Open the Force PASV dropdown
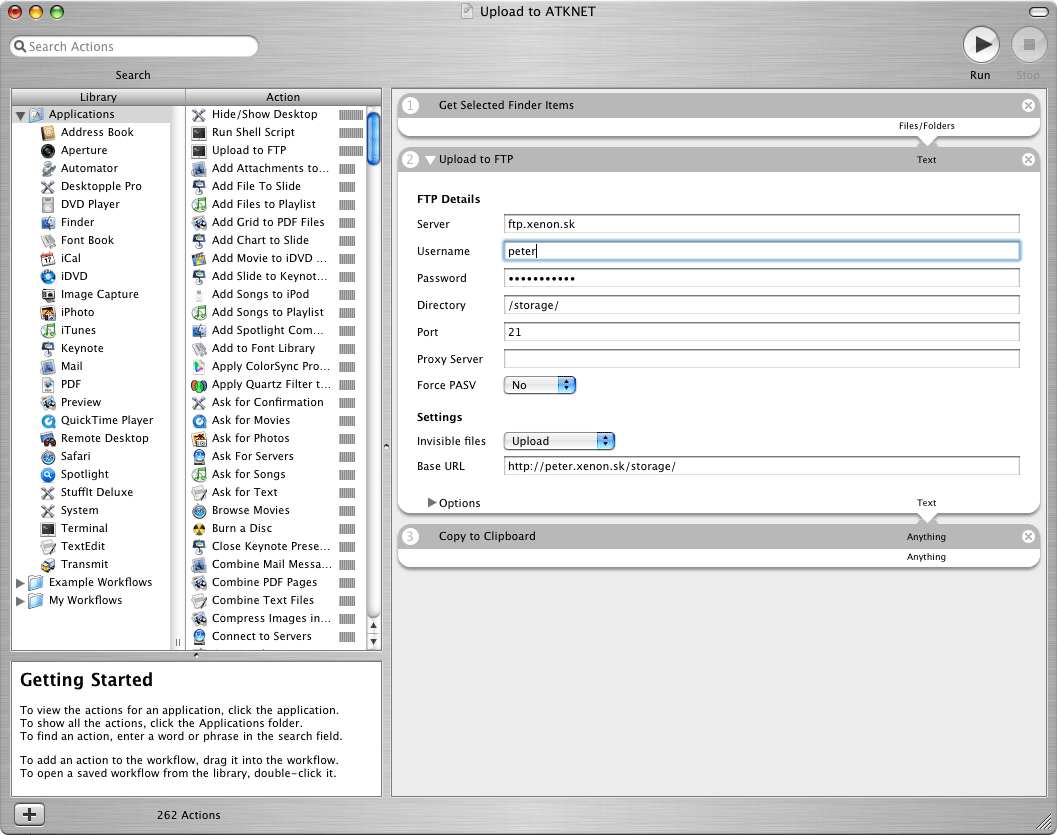This screenshot has width=1057, height=835. (x=539, y=385)
